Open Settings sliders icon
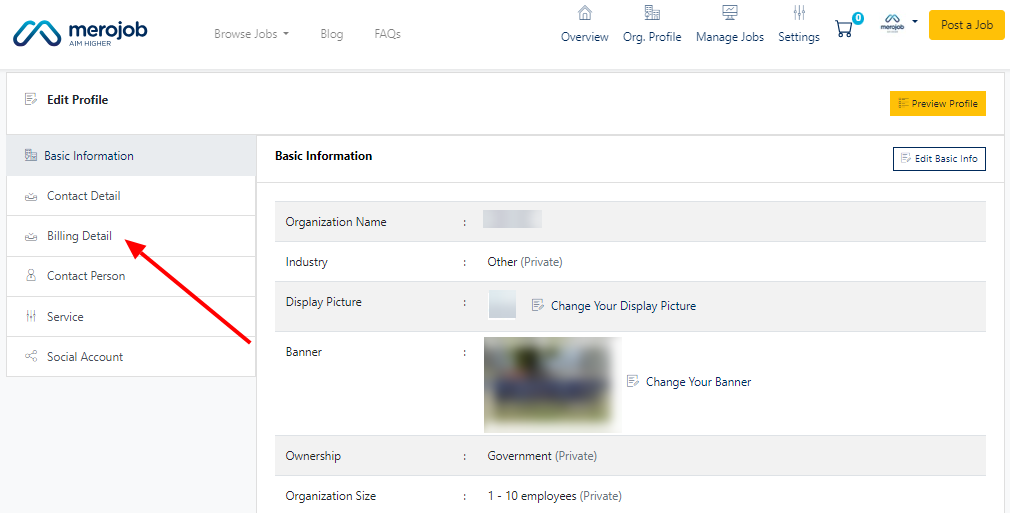The width and height of the screenshot is (1010, 513). [799, 13]
